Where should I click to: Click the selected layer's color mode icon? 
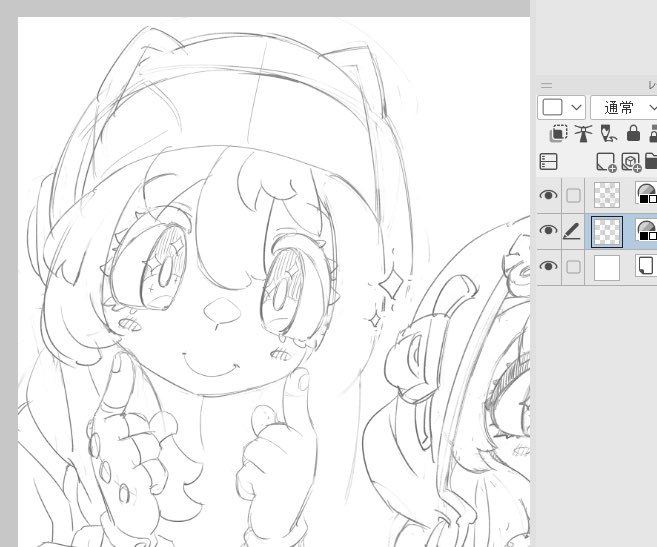click(646, 230)
